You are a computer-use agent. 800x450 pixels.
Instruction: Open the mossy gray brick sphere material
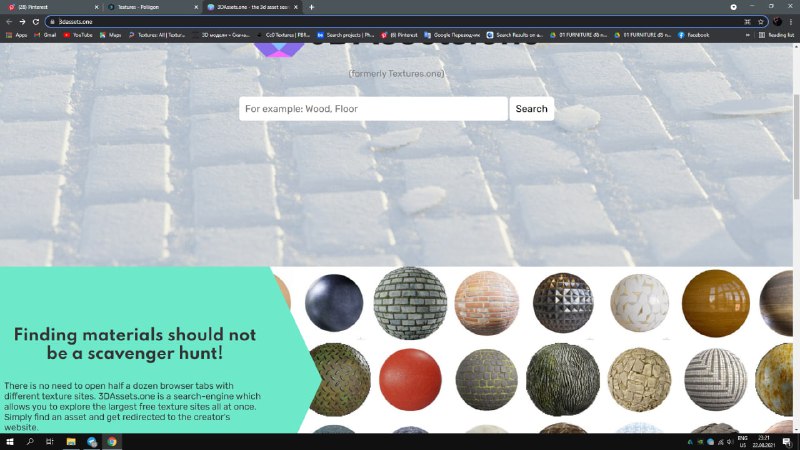[x=487, y=380]
